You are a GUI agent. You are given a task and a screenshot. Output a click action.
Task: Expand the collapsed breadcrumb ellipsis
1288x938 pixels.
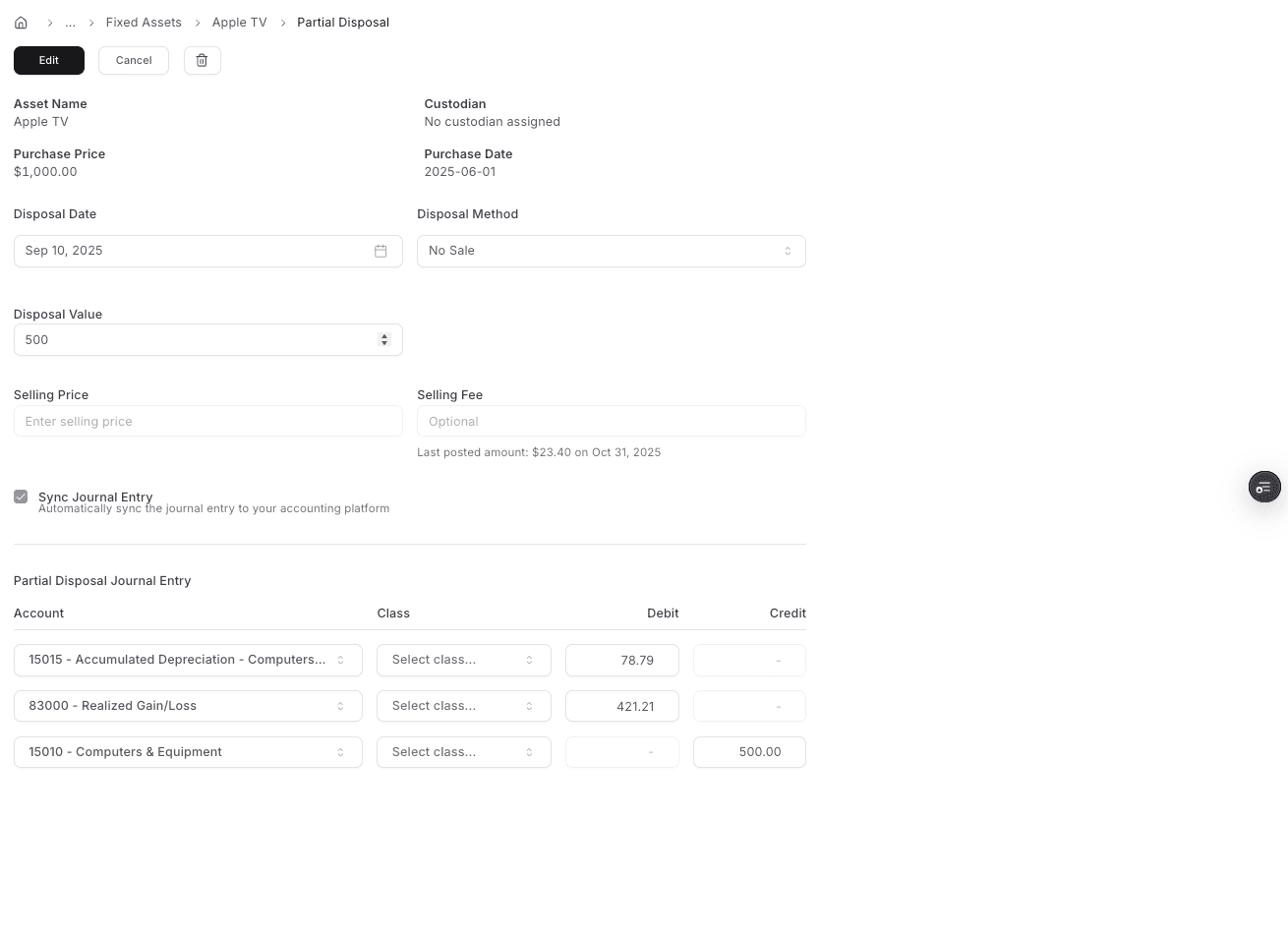click(x=70, y=22)
